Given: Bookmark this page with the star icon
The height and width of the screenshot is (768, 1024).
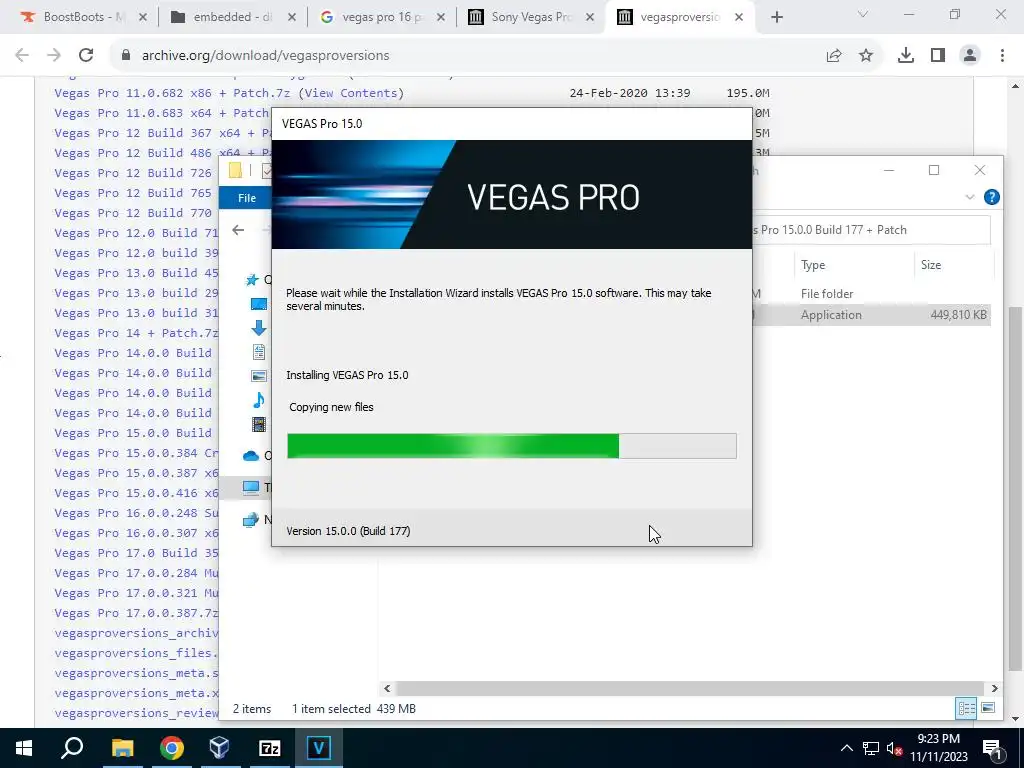Looking at the screenshot, I should (x=866, y=56).
